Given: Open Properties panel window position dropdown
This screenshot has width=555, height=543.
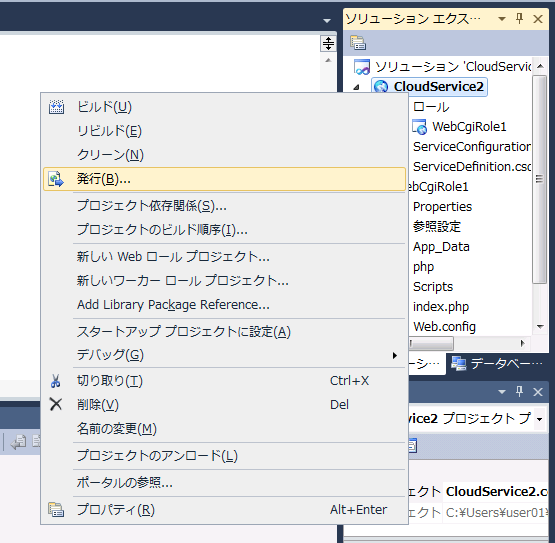Looking at the screenshot, I should [502, 392].
